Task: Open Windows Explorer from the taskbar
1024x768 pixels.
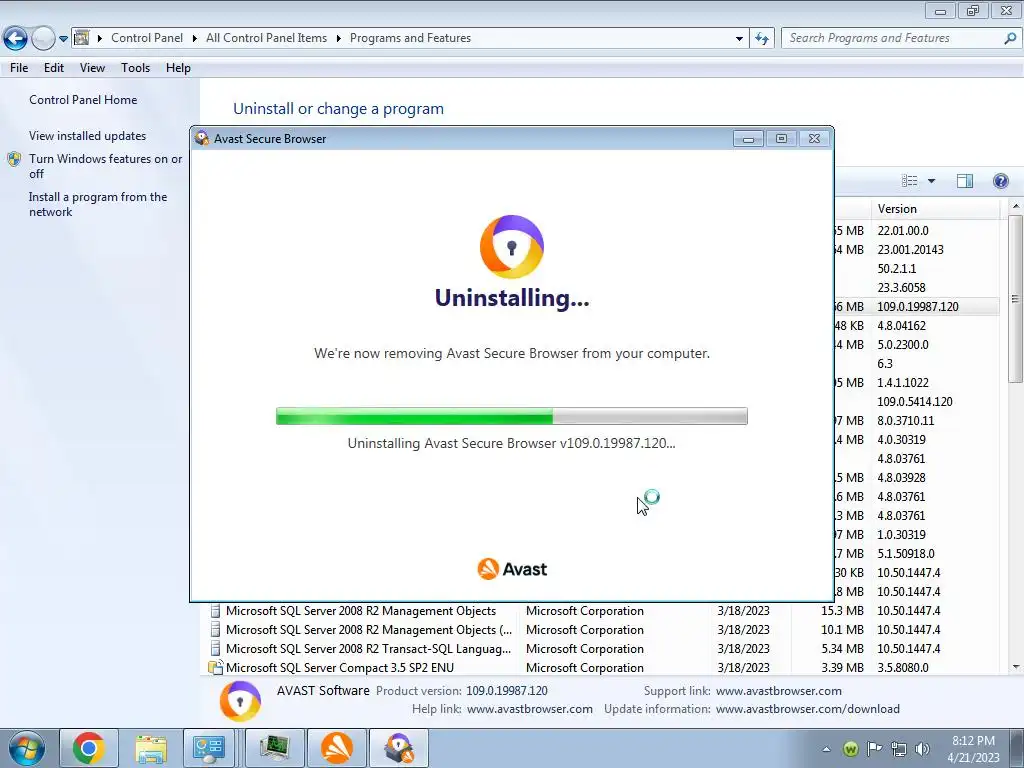Action: pos(151,748)
